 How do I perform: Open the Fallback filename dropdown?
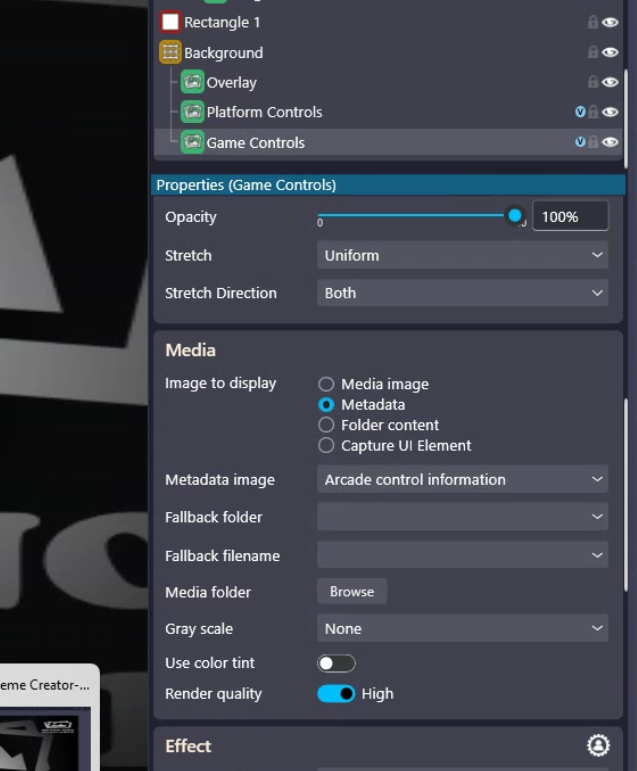[462, 556]
